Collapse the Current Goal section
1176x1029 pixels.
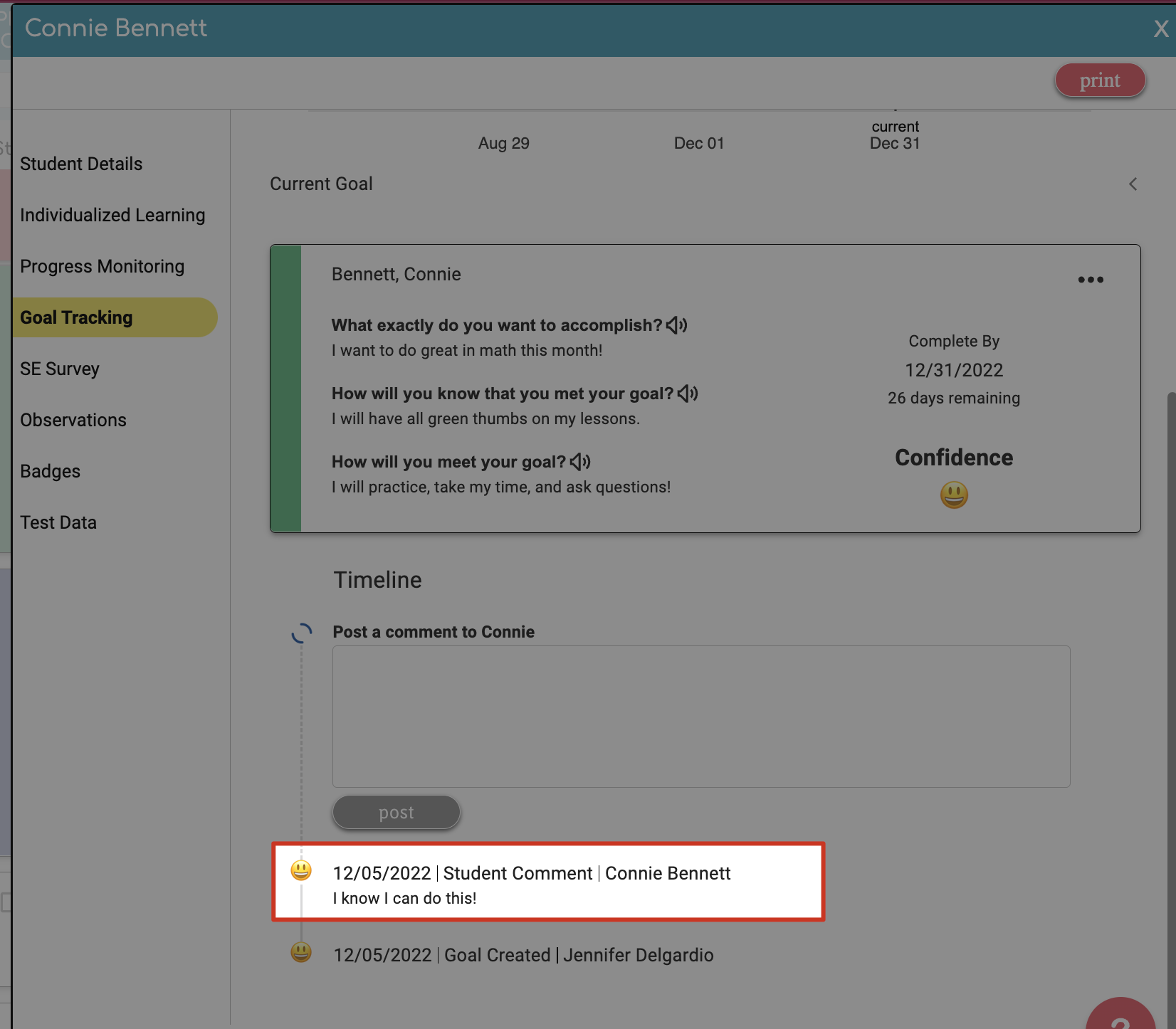pos(1133,184)
